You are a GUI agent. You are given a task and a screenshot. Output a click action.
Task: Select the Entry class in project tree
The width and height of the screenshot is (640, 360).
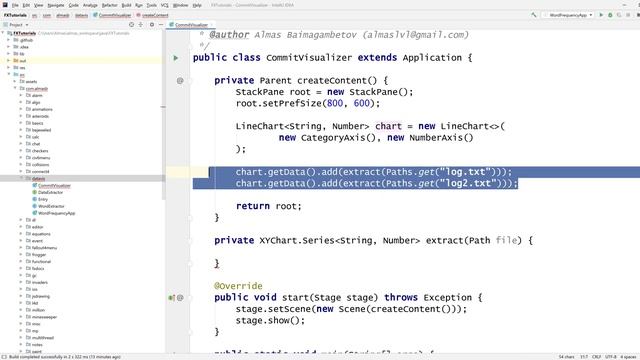click(x=43, y=200)
